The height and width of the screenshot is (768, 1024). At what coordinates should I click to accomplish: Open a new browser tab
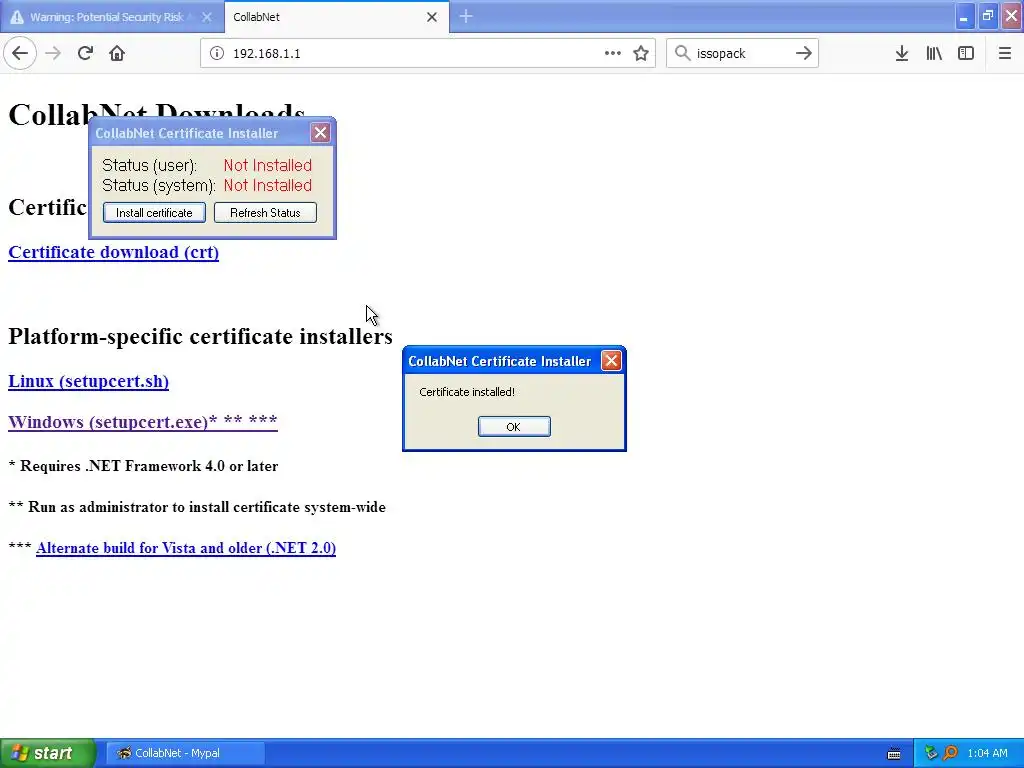pos(466,16)
